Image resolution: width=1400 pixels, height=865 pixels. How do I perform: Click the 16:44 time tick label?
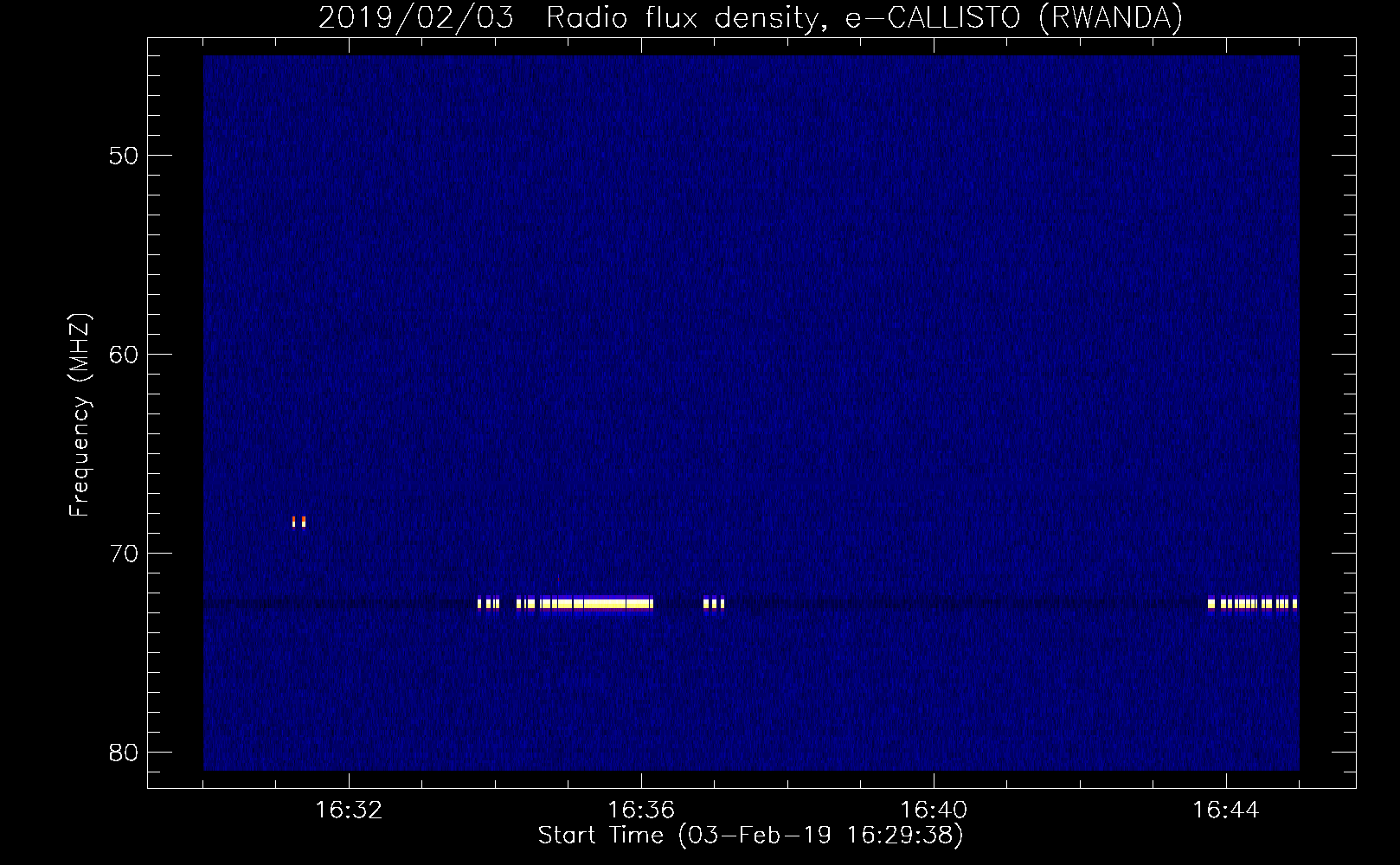tap(1226, 811)
